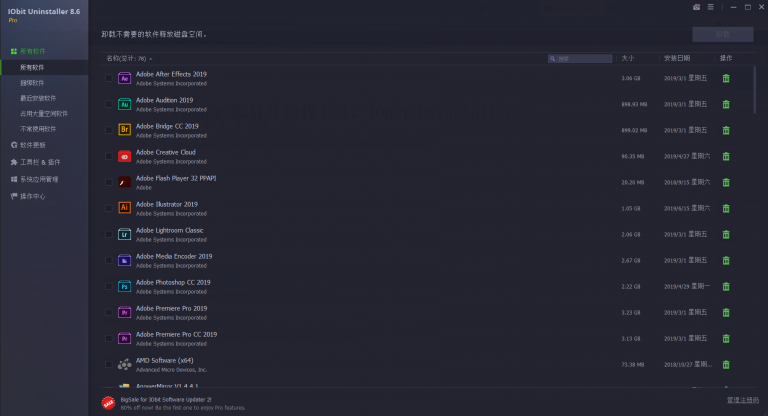Open the toolbox icon in the title bar
Screen dimensions: 768x416
click(696, 7)
